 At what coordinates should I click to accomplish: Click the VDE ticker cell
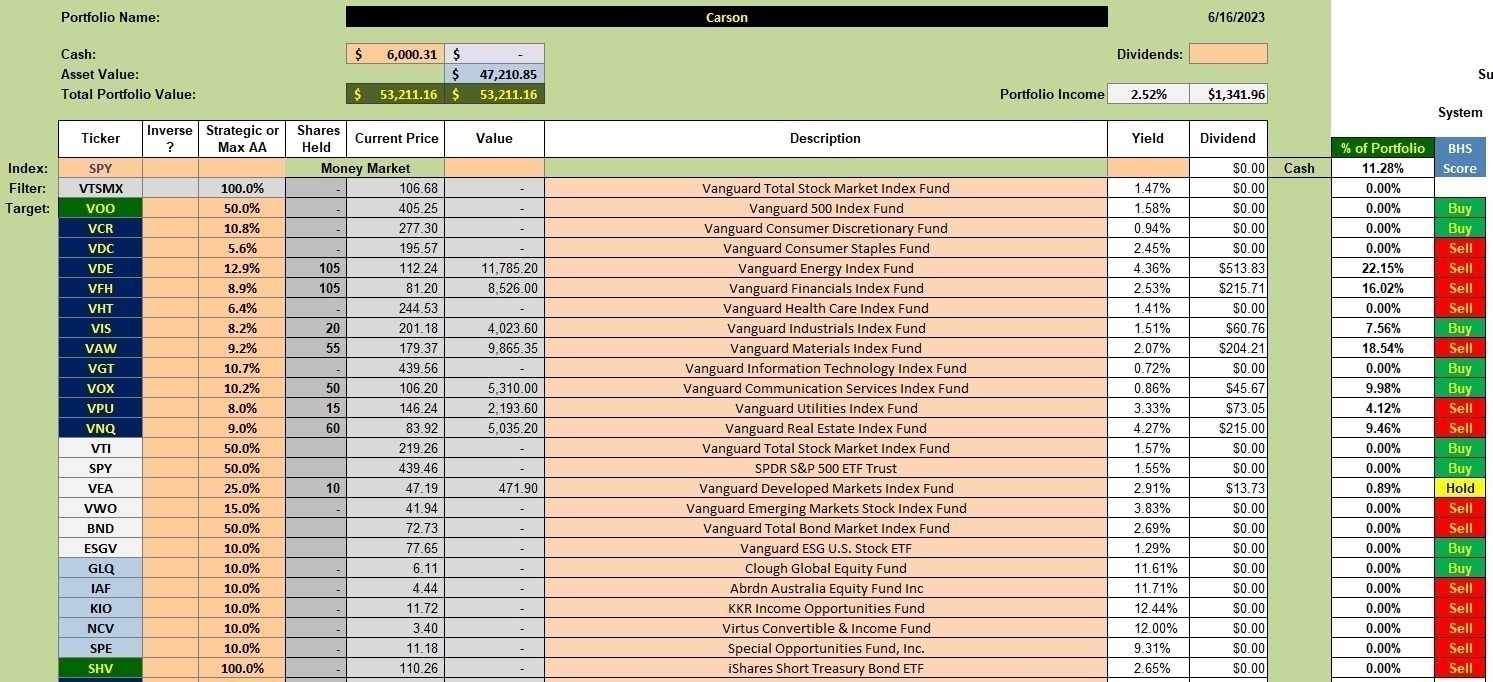100,268
